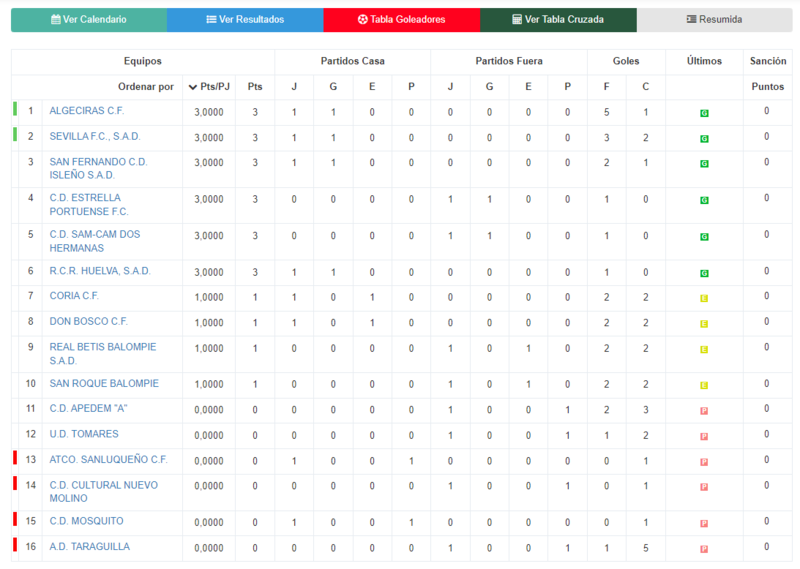Click the Ordenar por label
Viewport: 800px width, 569px height.
coord(146,87)
